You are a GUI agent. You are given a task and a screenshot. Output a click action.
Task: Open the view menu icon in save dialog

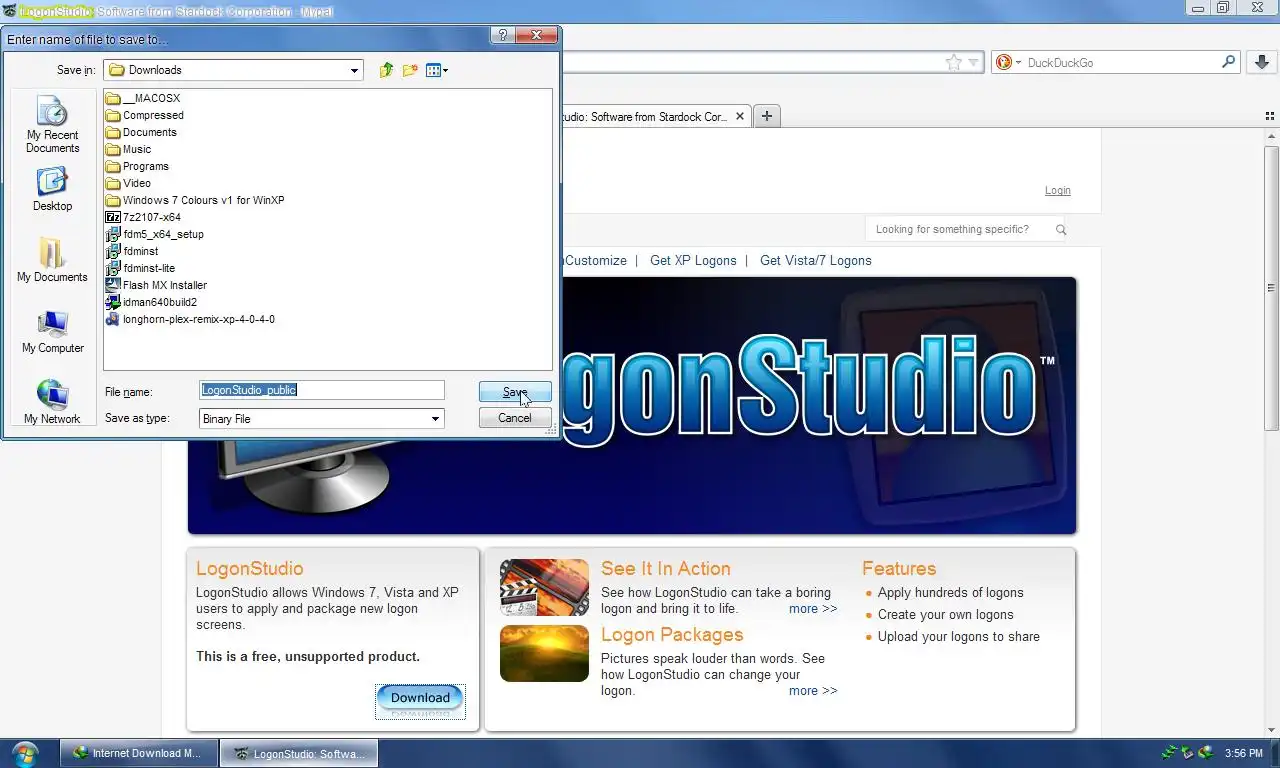(x=437, y=70)
